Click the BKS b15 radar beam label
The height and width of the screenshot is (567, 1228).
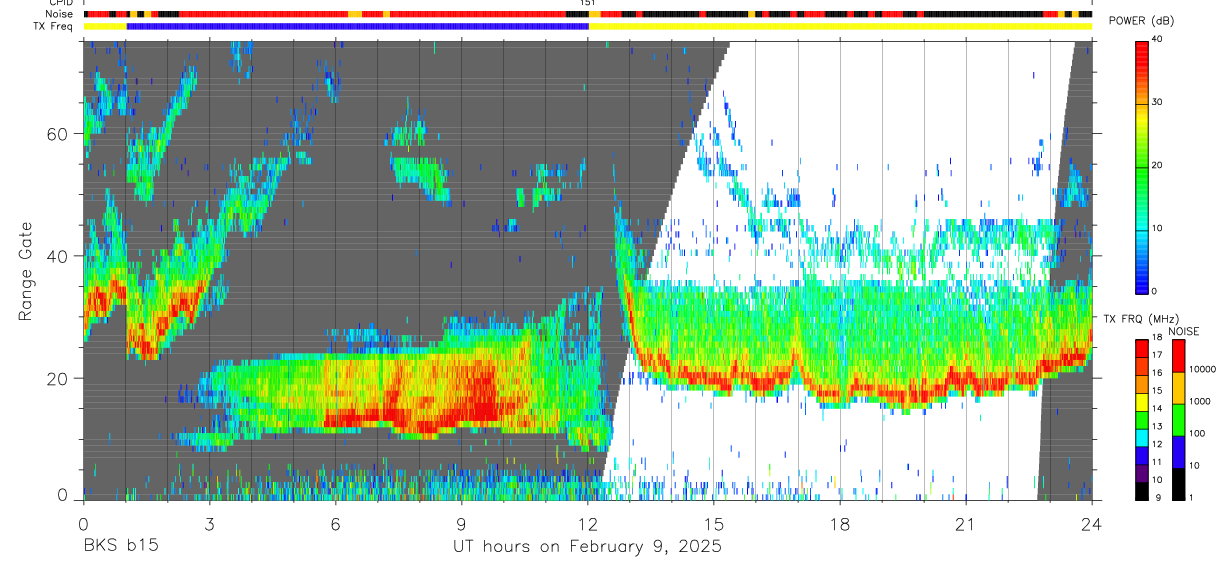click(120, 546)
